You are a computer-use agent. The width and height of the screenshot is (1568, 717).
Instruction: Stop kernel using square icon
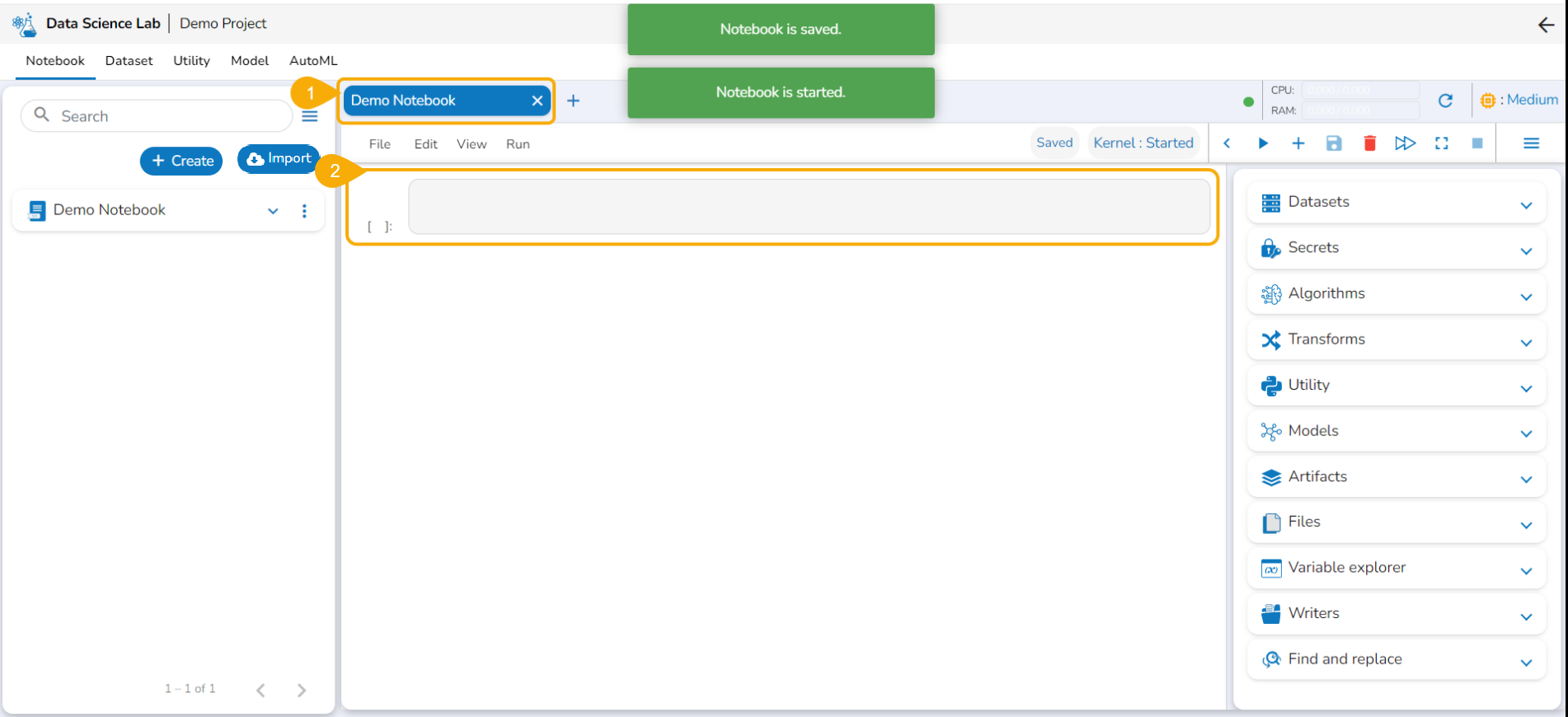pyautogui.click(x=1477, y=143)
